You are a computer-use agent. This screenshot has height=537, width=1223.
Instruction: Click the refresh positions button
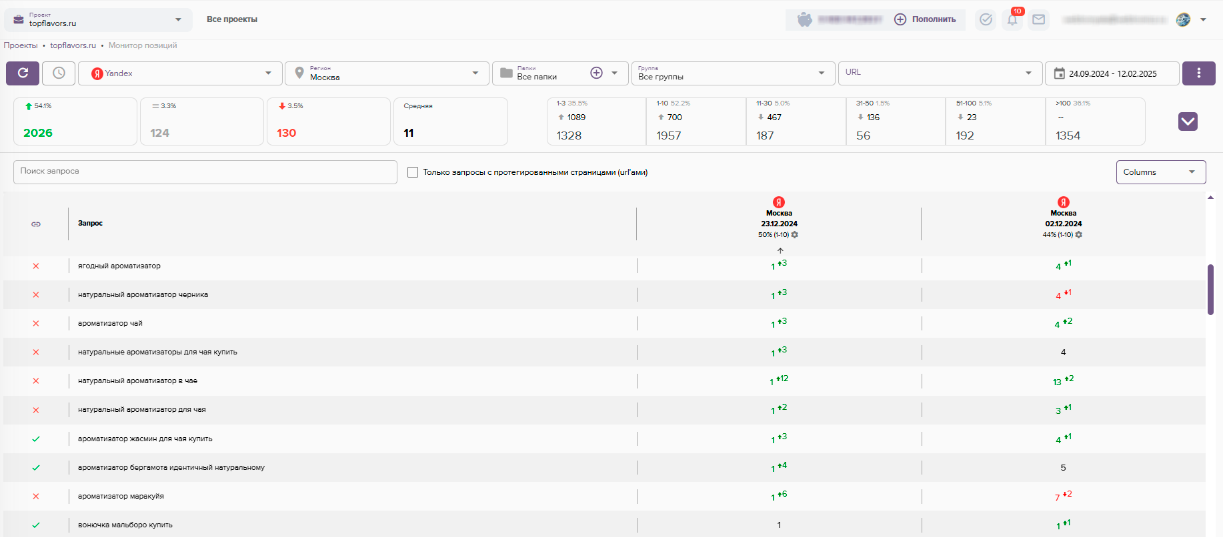(x=23, y=73)
